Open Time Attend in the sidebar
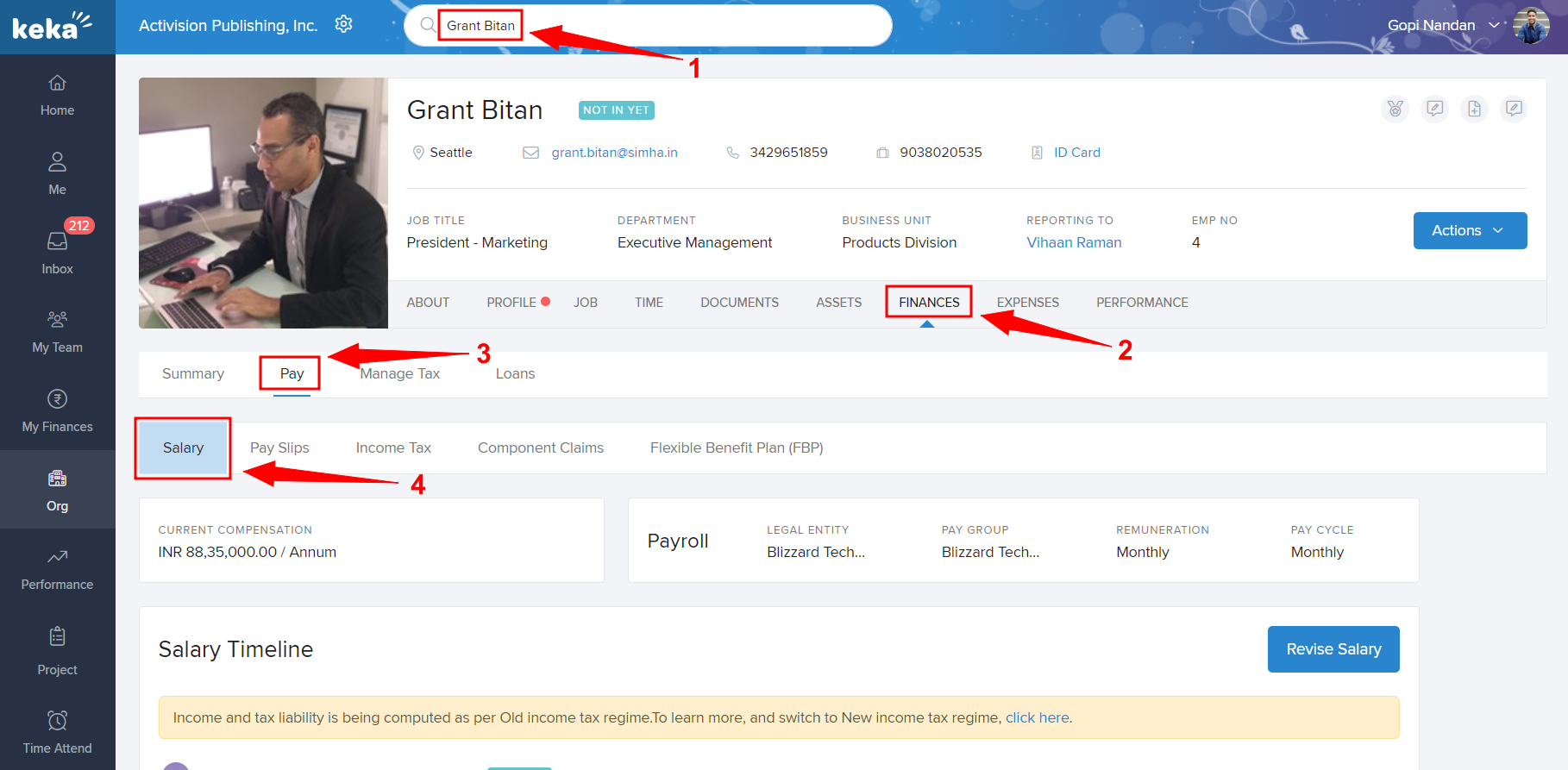 click(x=57, y=731)
